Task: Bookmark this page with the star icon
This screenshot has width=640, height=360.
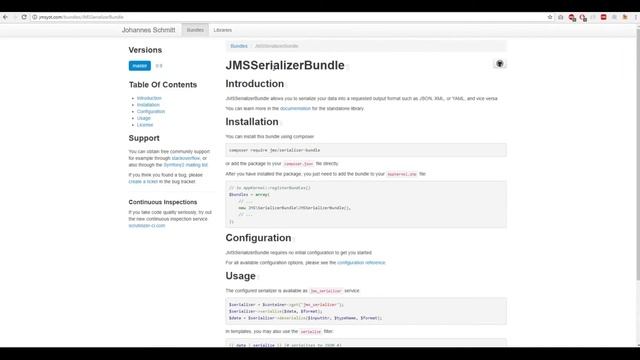Action: coord(550,17)
